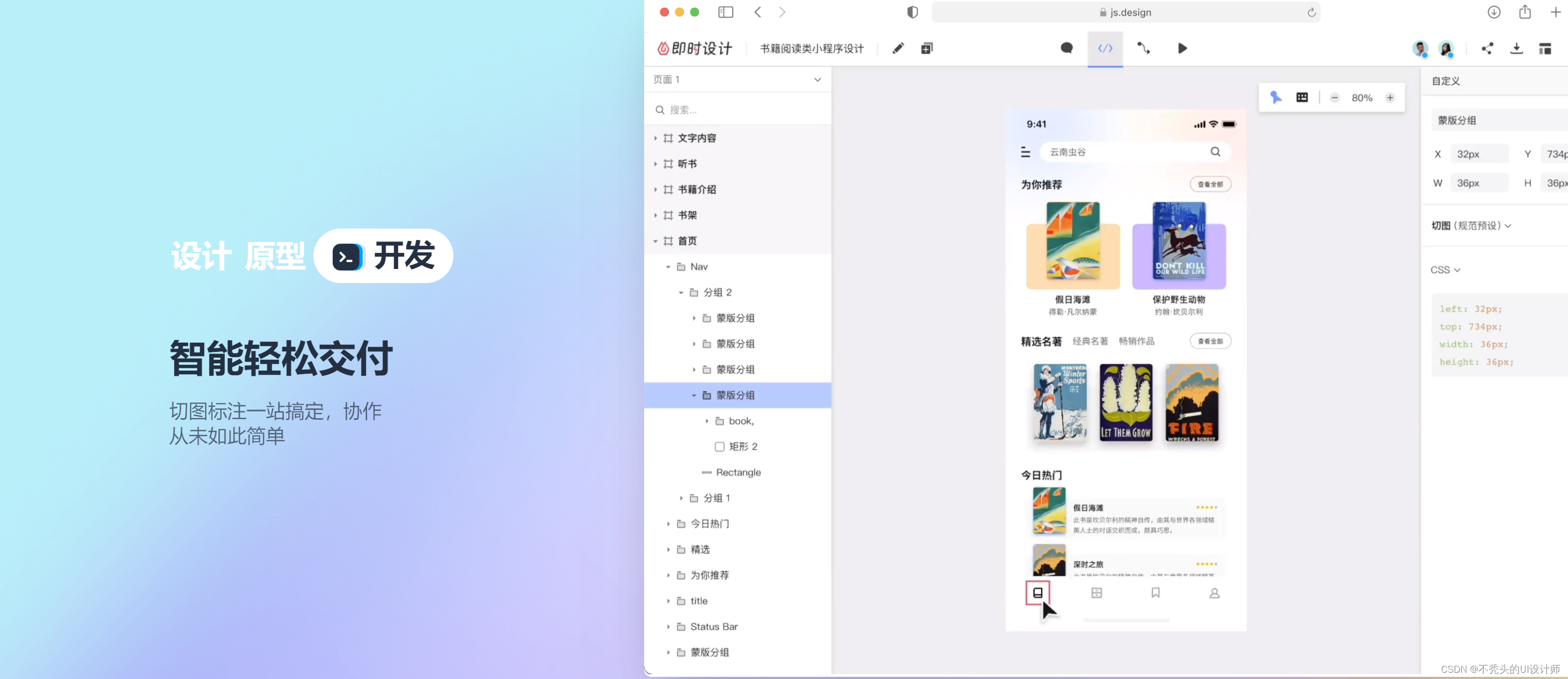Click the comment bubble icon in toolbar
The width and height of the screenshot is (1568, 679).
click(1066, 48)
